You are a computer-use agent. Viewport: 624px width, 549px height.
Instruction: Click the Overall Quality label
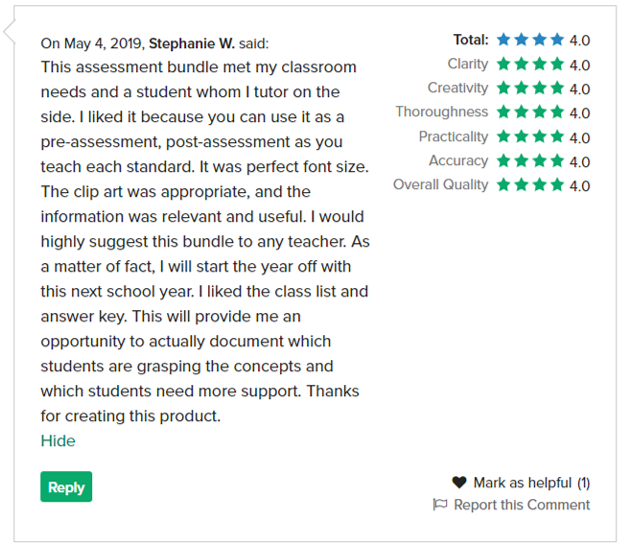pyautogui.click(x=440, y=185)
